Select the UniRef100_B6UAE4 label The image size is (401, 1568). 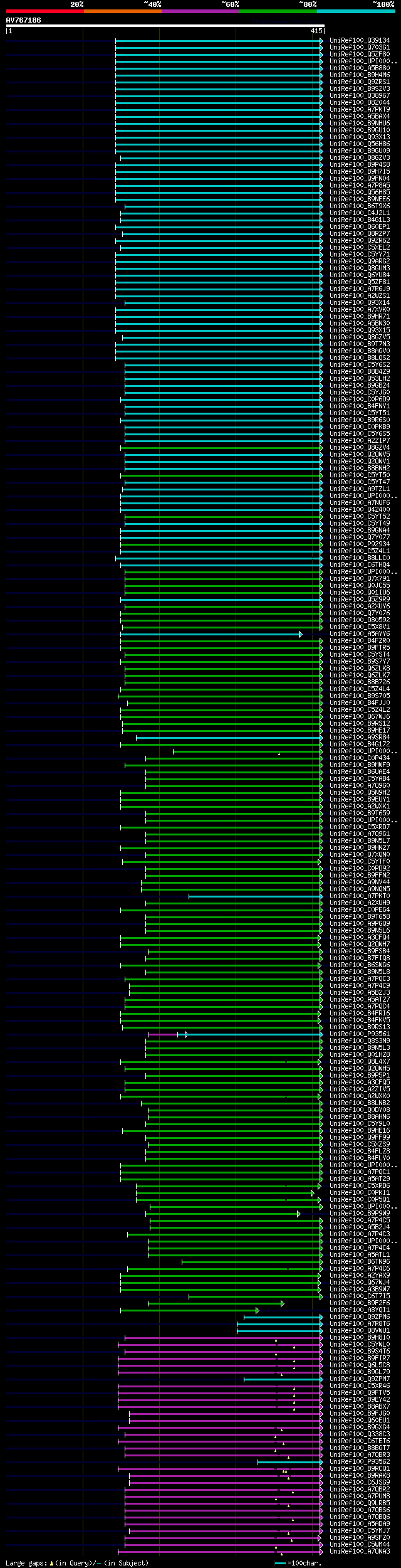point(360,772)
